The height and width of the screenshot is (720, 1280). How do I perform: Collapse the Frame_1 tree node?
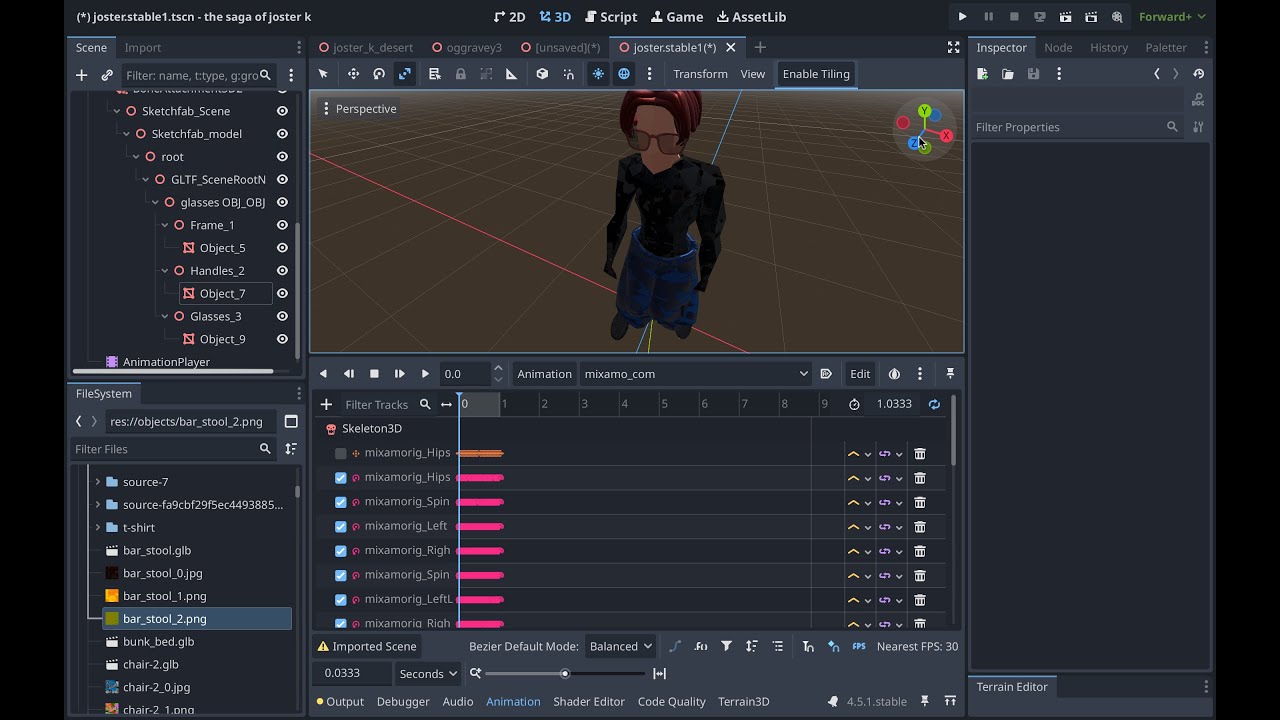[165, 226]
